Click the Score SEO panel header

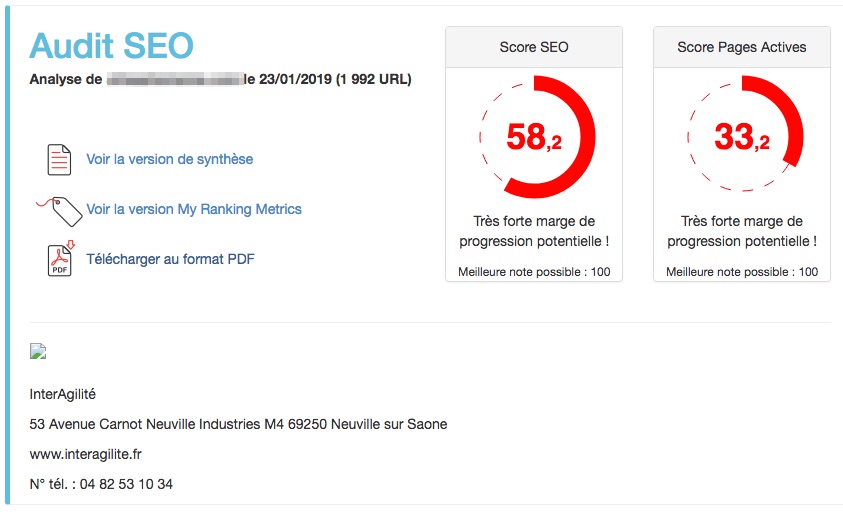pos(534,47)
